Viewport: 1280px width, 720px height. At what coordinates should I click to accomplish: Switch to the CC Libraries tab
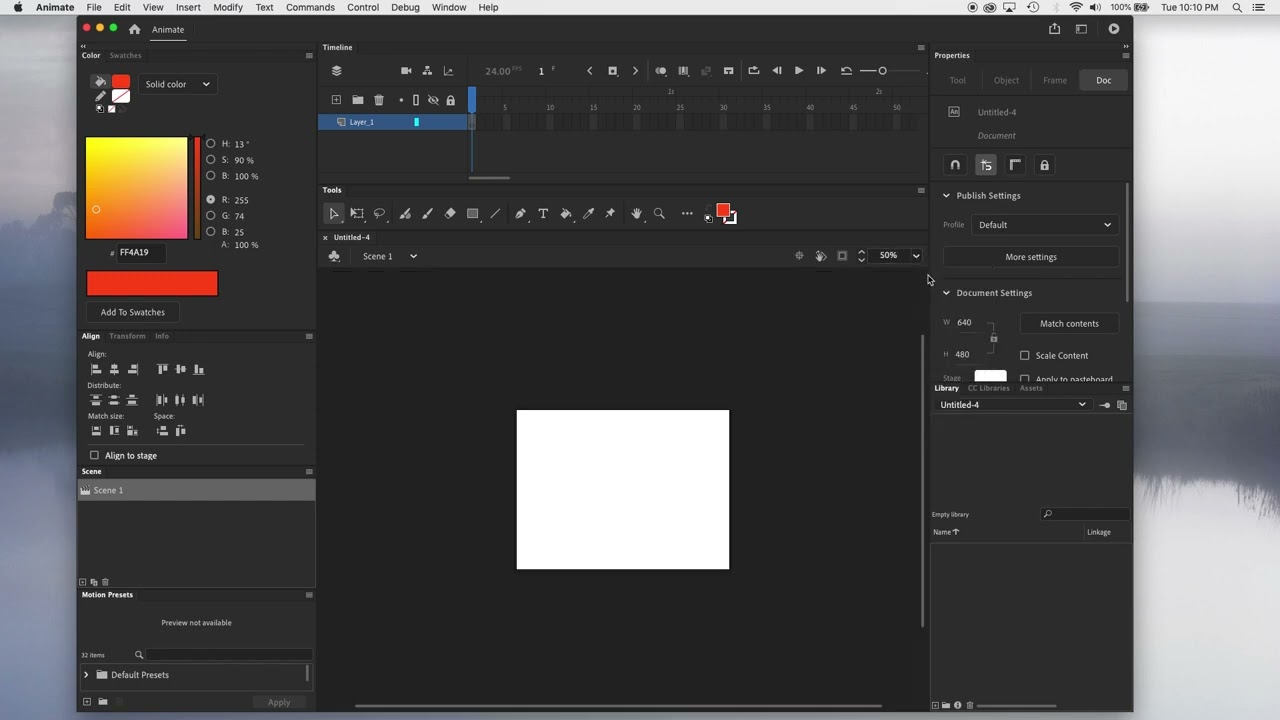click(x=988, y=388)
